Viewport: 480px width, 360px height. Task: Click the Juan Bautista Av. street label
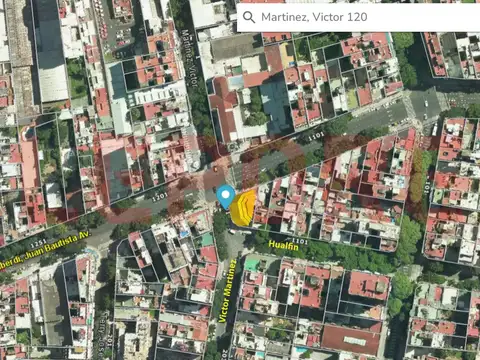pyautogui.click(x=45, y=251)
